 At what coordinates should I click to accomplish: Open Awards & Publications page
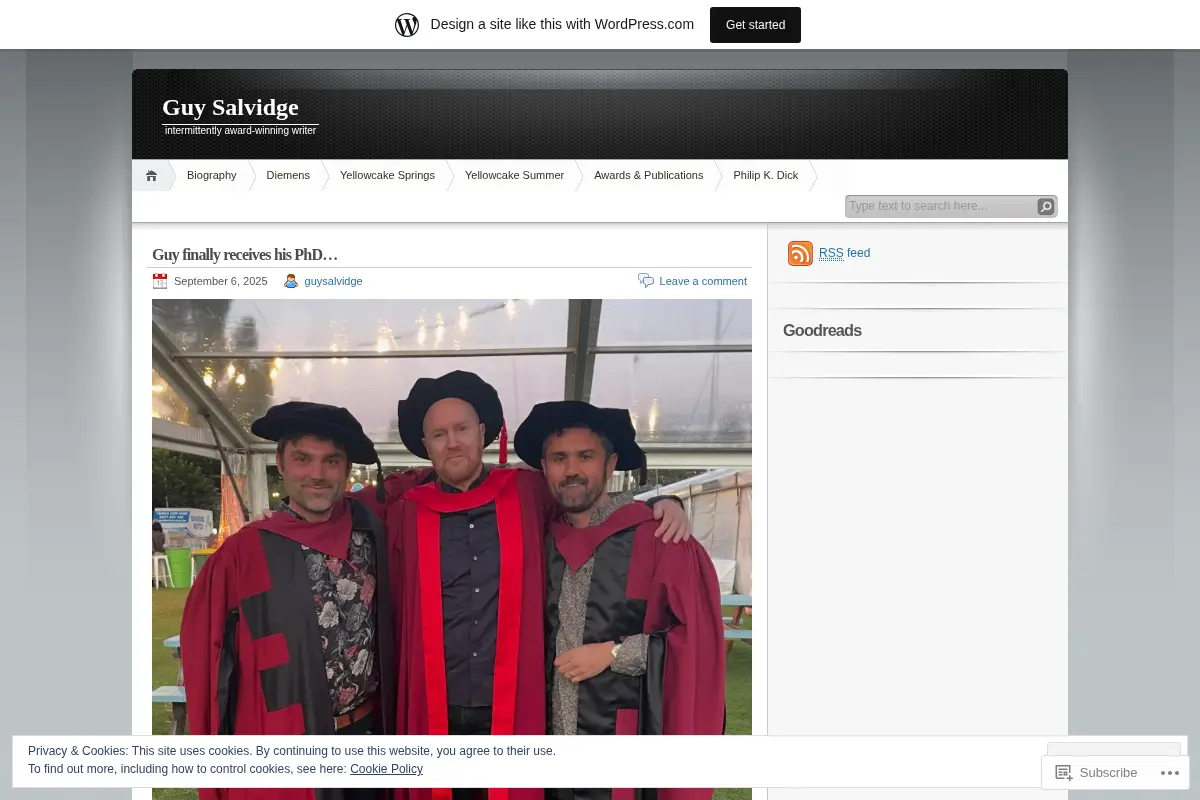[x=648, y=176]
